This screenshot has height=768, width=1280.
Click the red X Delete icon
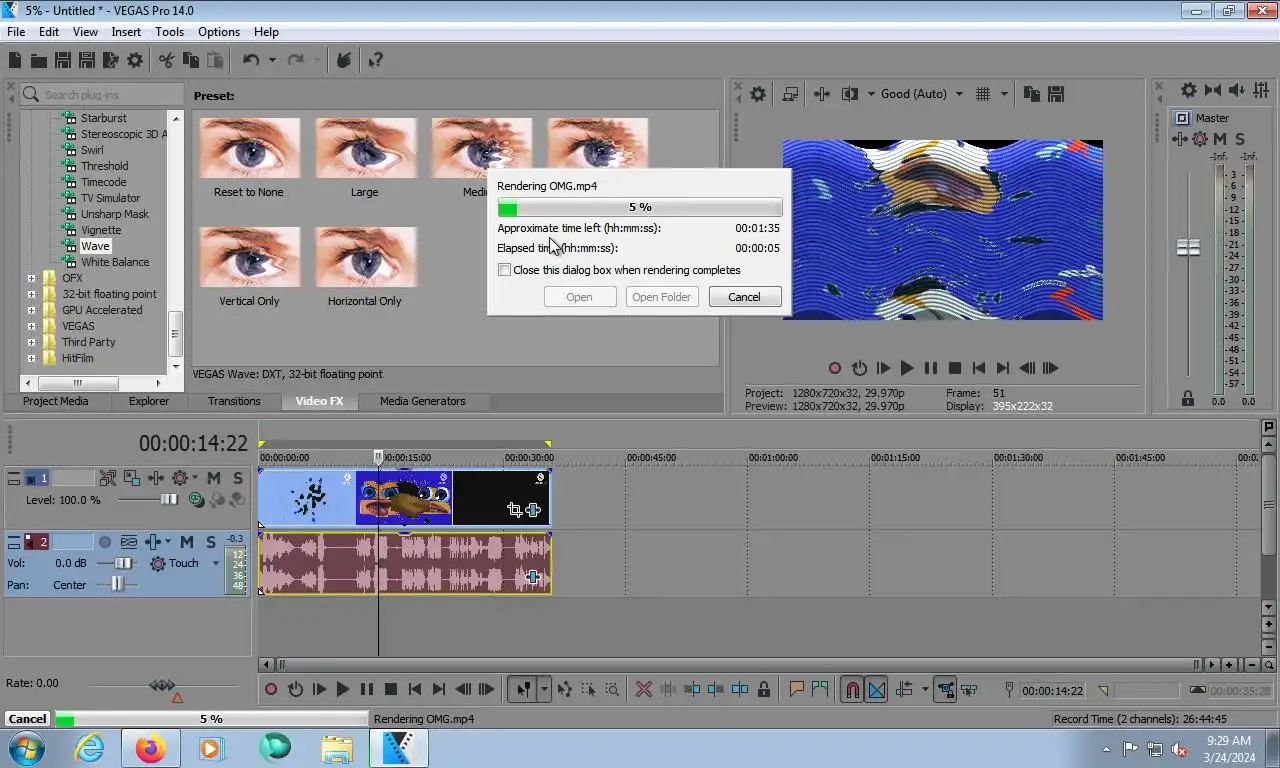coord(644,689)
